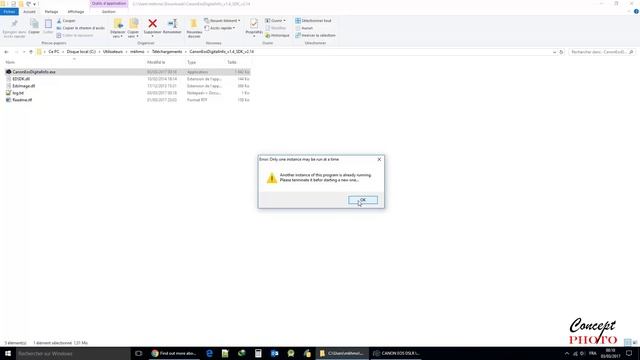Screen dimensions: 640x360
Task: Click Utilisateurs breadcrumb
Action: pyautogui.click(x=113, y=52)
